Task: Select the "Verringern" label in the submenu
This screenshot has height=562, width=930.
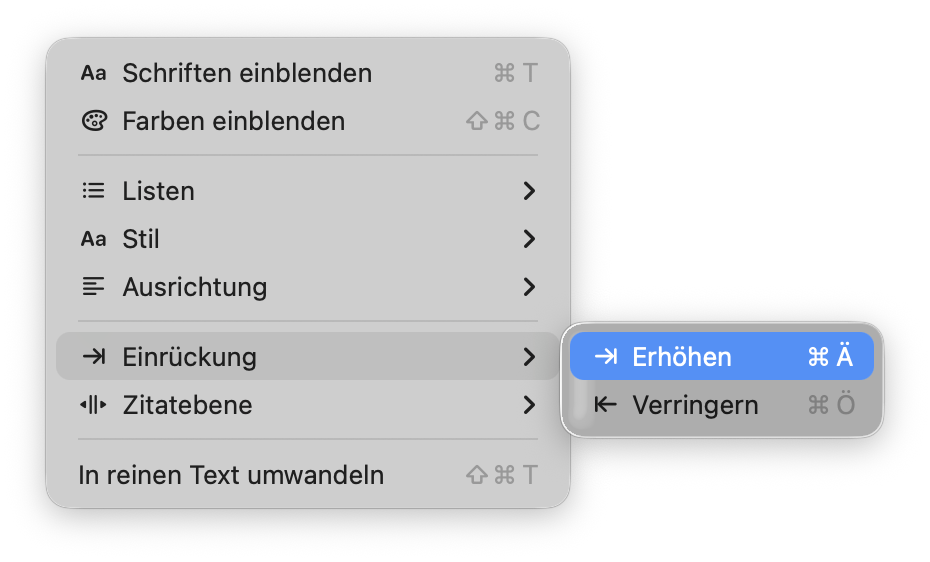Action: [x=695, y=405]
